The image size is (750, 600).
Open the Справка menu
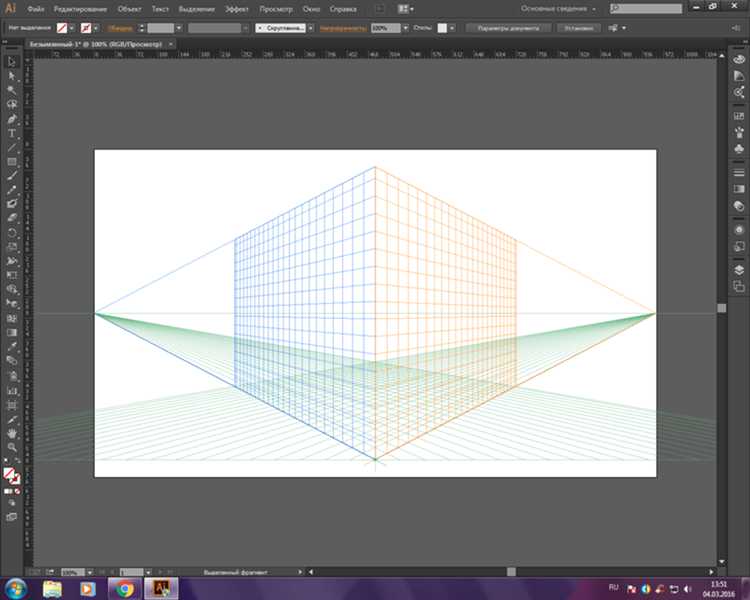pos(343,9)
